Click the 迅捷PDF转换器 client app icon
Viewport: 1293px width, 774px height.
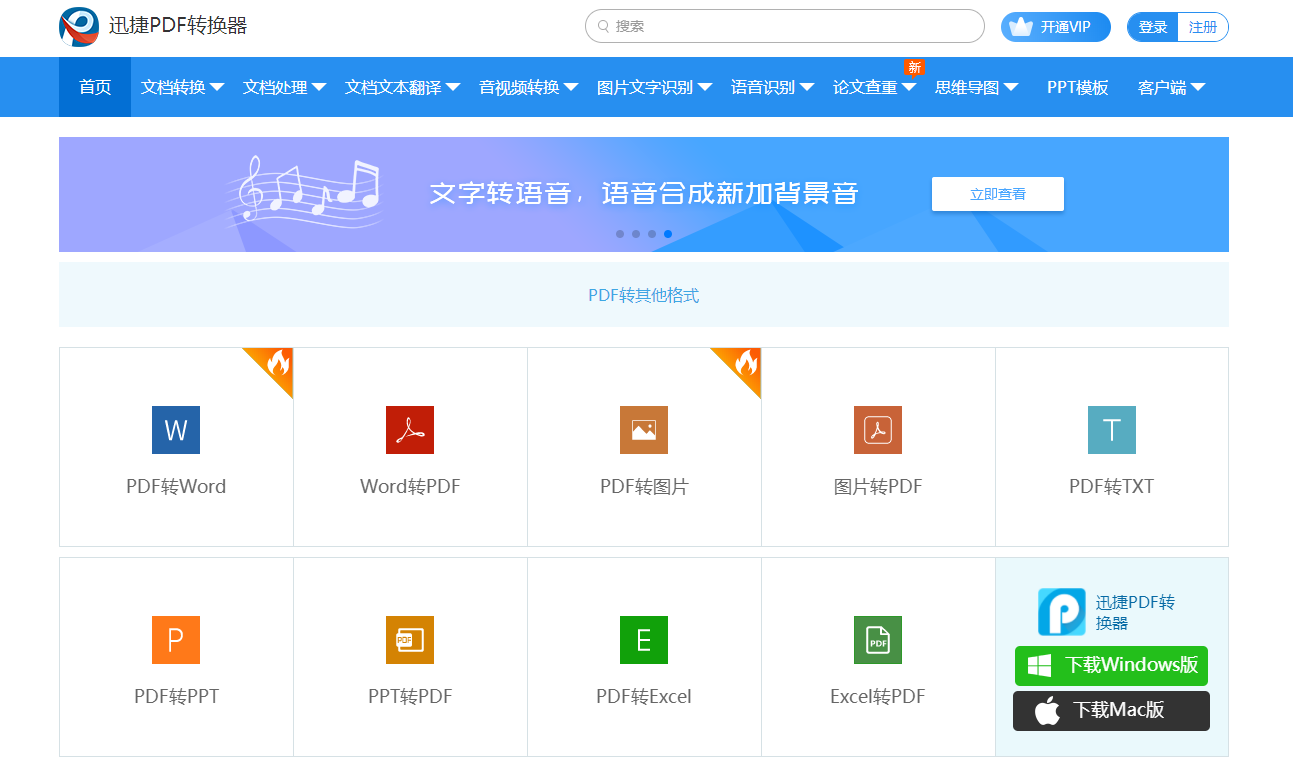point(1061,612)
